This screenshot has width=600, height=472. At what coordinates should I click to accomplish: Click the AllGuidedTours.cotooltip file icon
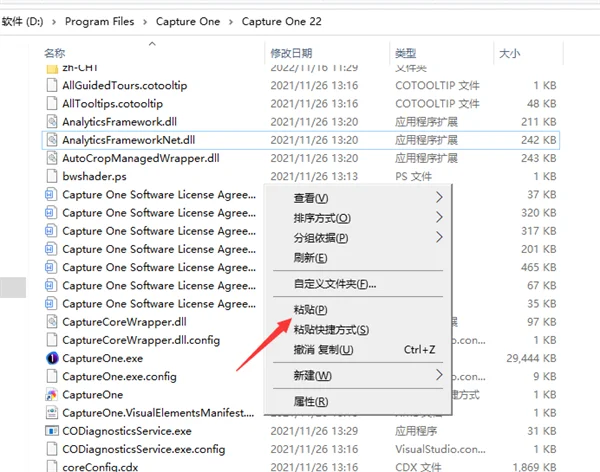[x=52, y=85]
